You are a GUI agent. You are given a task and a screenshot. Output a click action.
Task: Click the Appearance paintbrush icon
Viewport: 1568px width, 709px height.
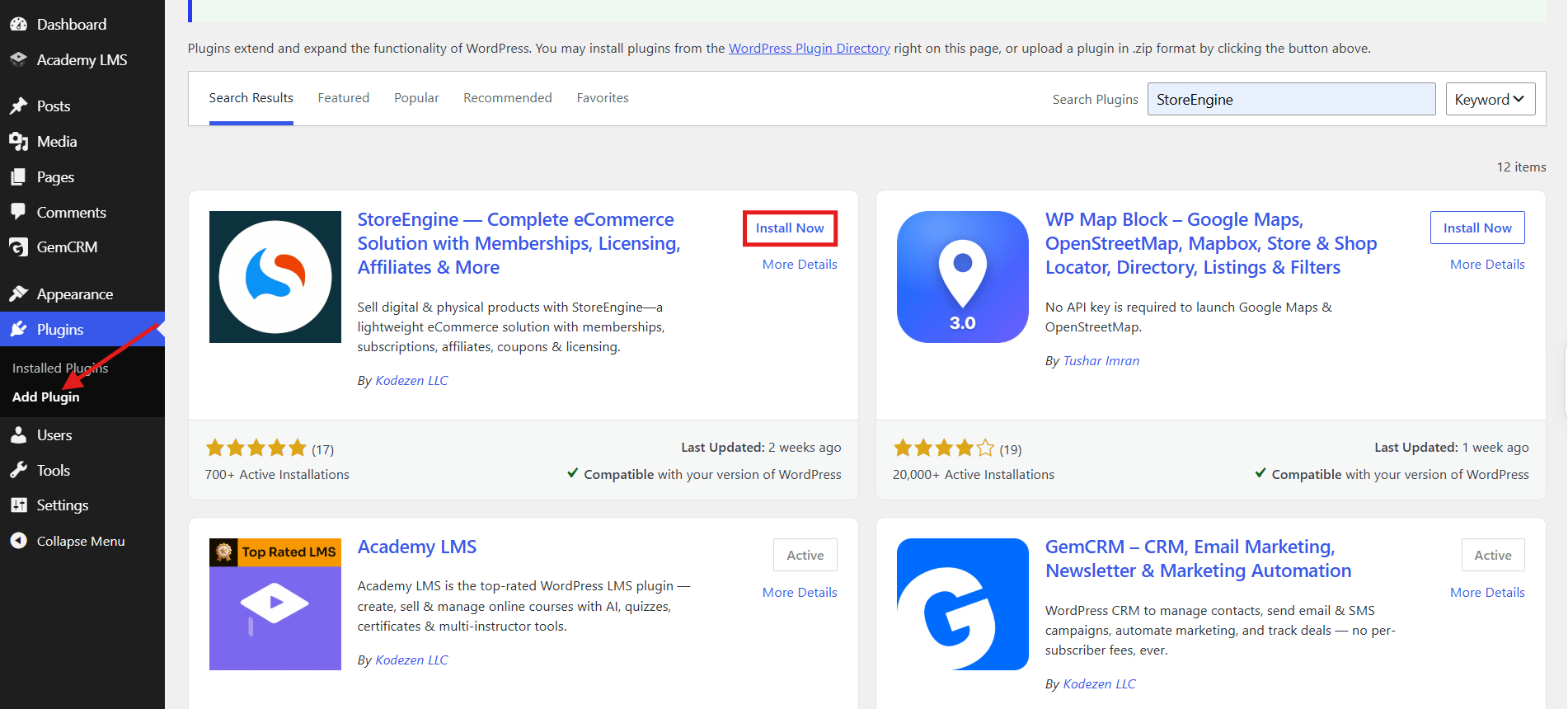coord(18,293)
